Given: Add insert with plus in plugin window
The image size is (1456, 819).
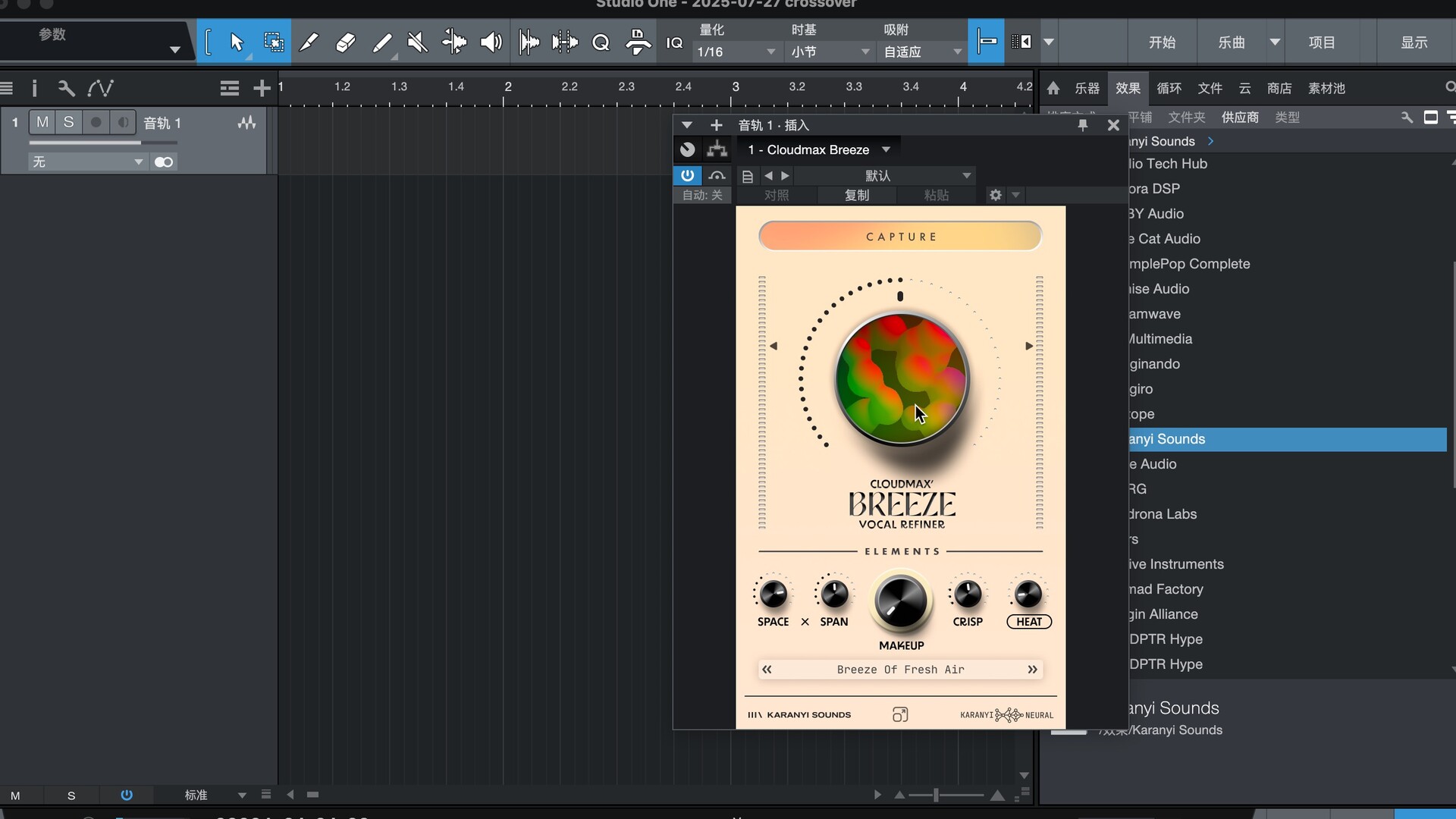Looking at the screenshot, I should pyautogui.click(x=716, y=125).
